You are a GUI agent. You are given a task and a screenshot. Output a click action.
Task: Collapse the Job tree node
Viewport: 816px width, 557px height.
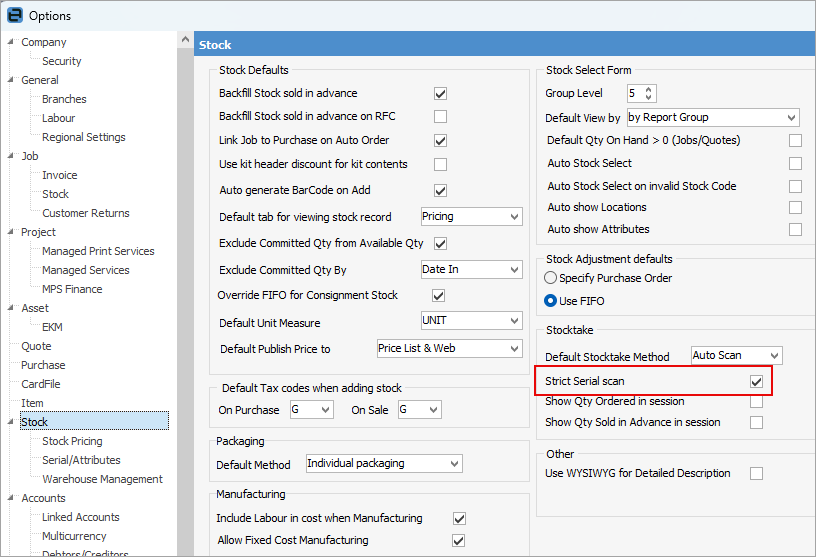point(10,156)
